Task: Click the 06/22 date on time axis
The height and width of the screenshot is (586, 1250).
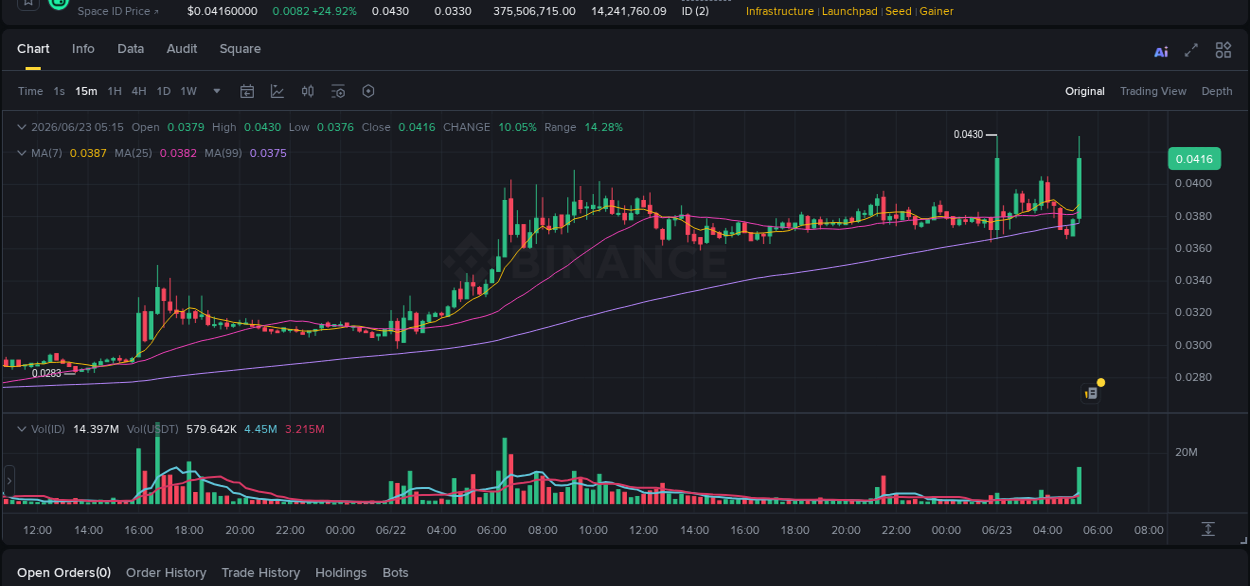Action: tap(390, 530)
